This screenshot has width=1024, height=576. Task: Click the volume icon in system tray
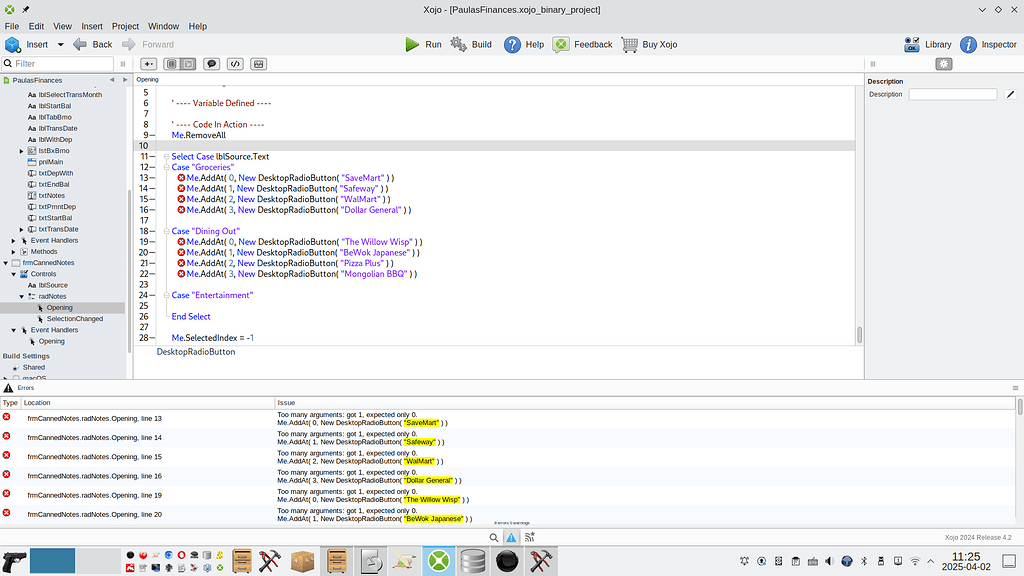(x=829, y=561)
